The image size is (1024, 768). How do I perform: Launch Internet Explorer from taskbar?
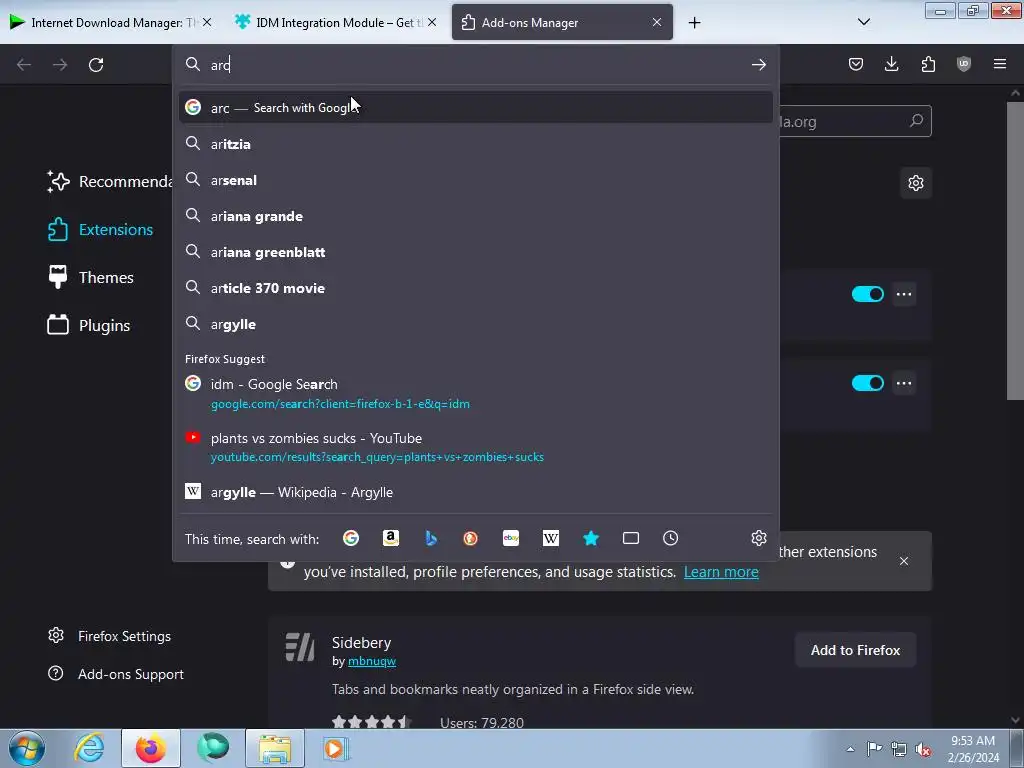[x=89, y=748]
